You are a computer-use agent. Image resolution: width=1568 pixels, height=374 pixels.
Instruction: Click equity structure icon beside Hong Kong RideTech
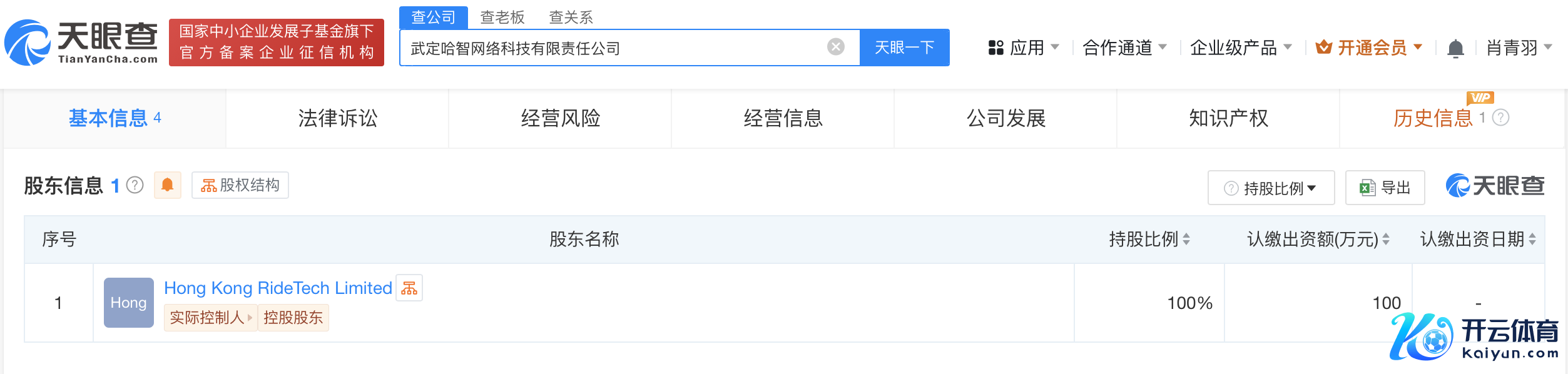point(409,288)
